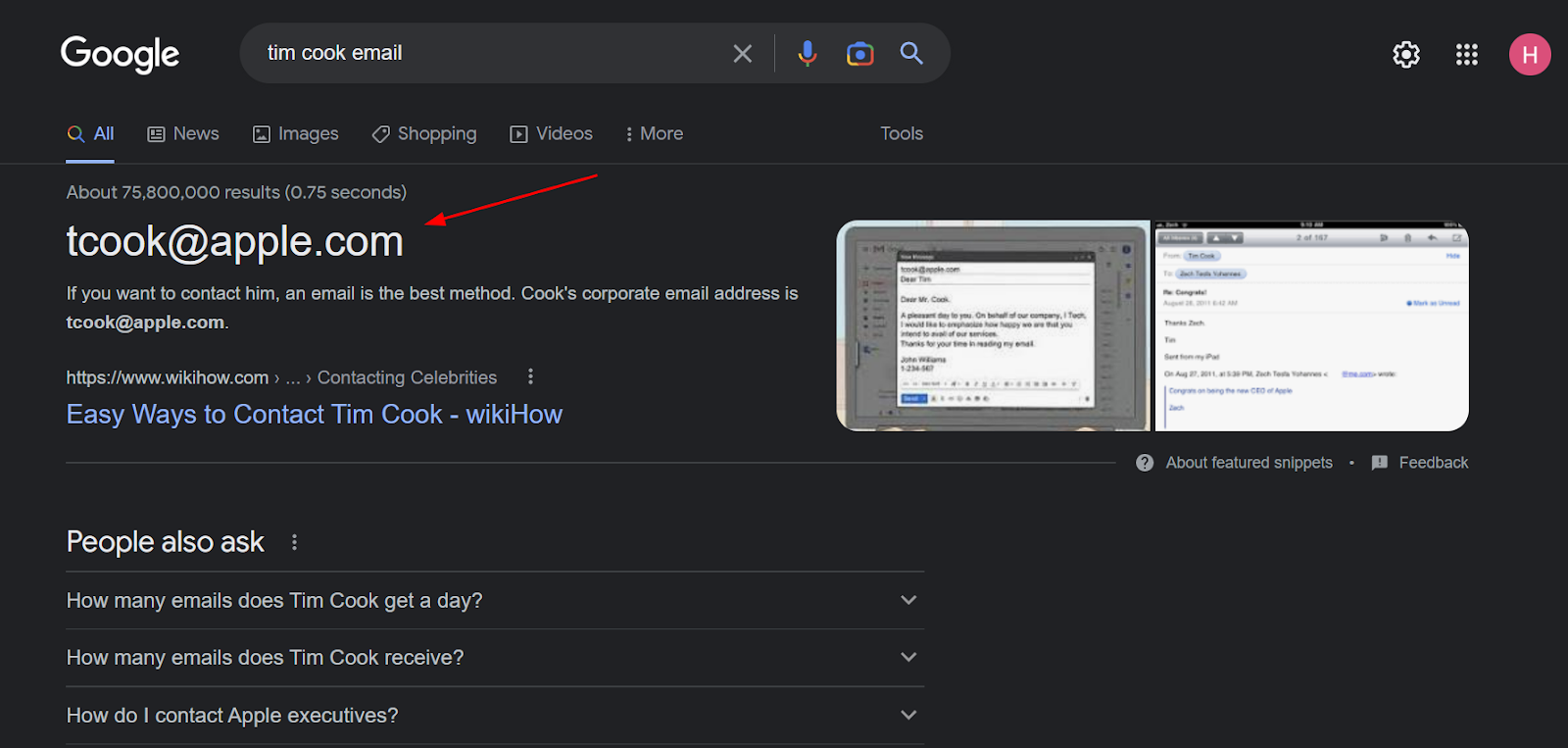Start voice search with microphone icon

pyautogui.click(x=808, y=54)
